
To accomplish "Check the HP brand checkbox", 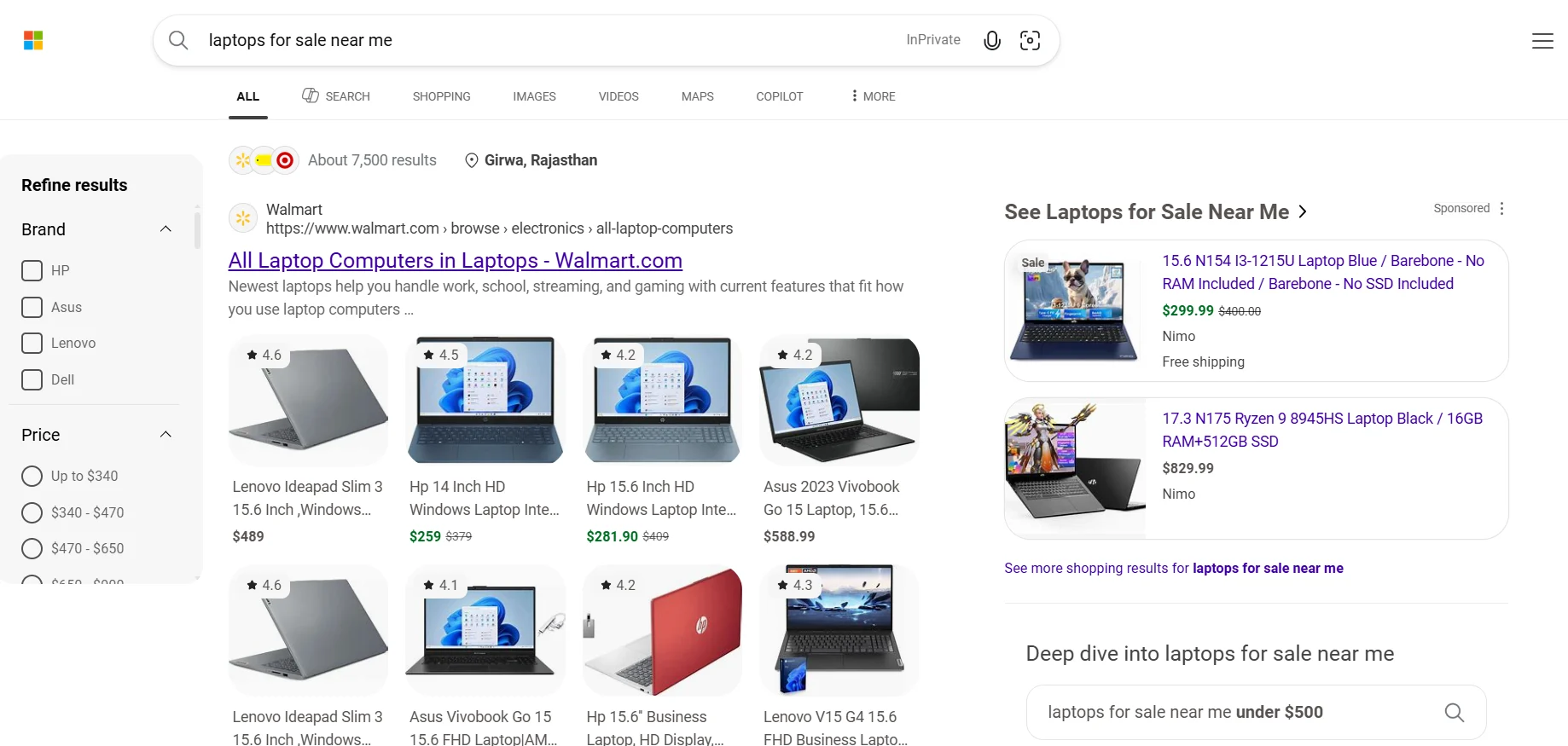I will [32, 270].
